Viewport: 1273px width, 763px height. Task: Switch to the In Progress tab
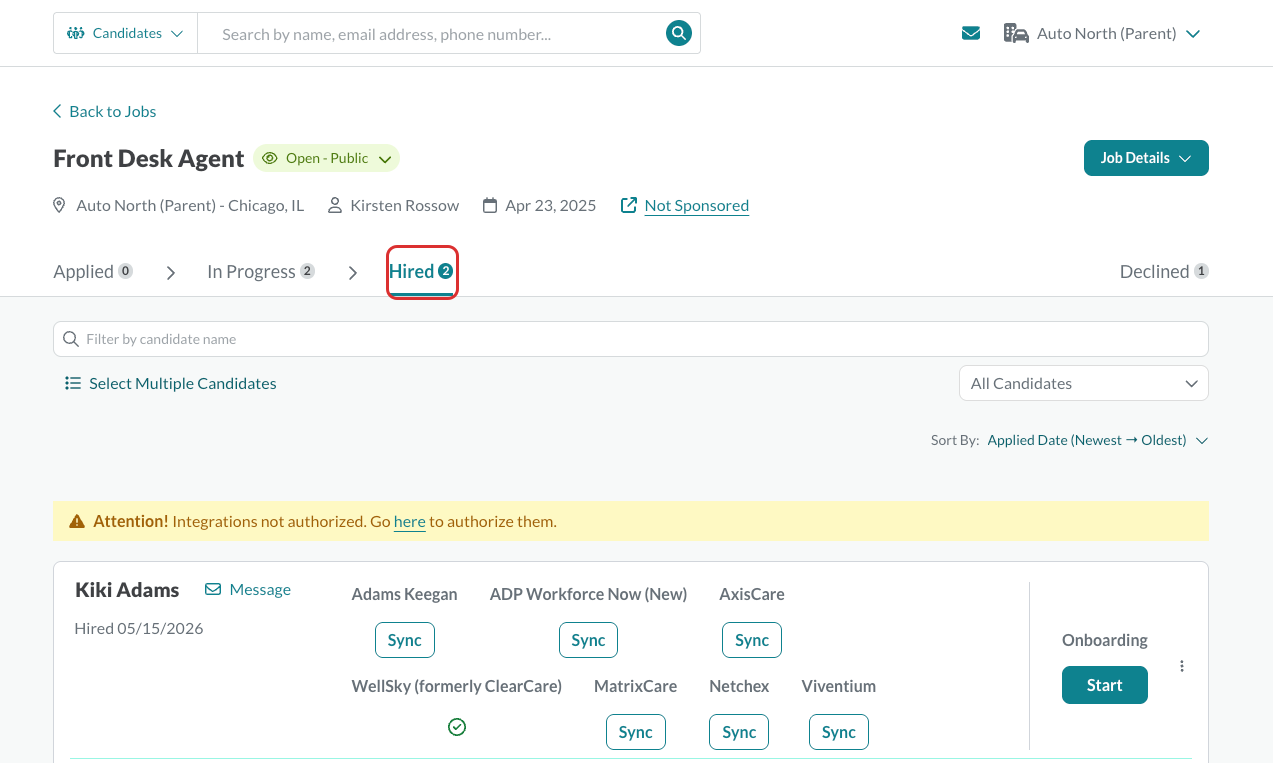pyautogui.click(x=261, y=271)
